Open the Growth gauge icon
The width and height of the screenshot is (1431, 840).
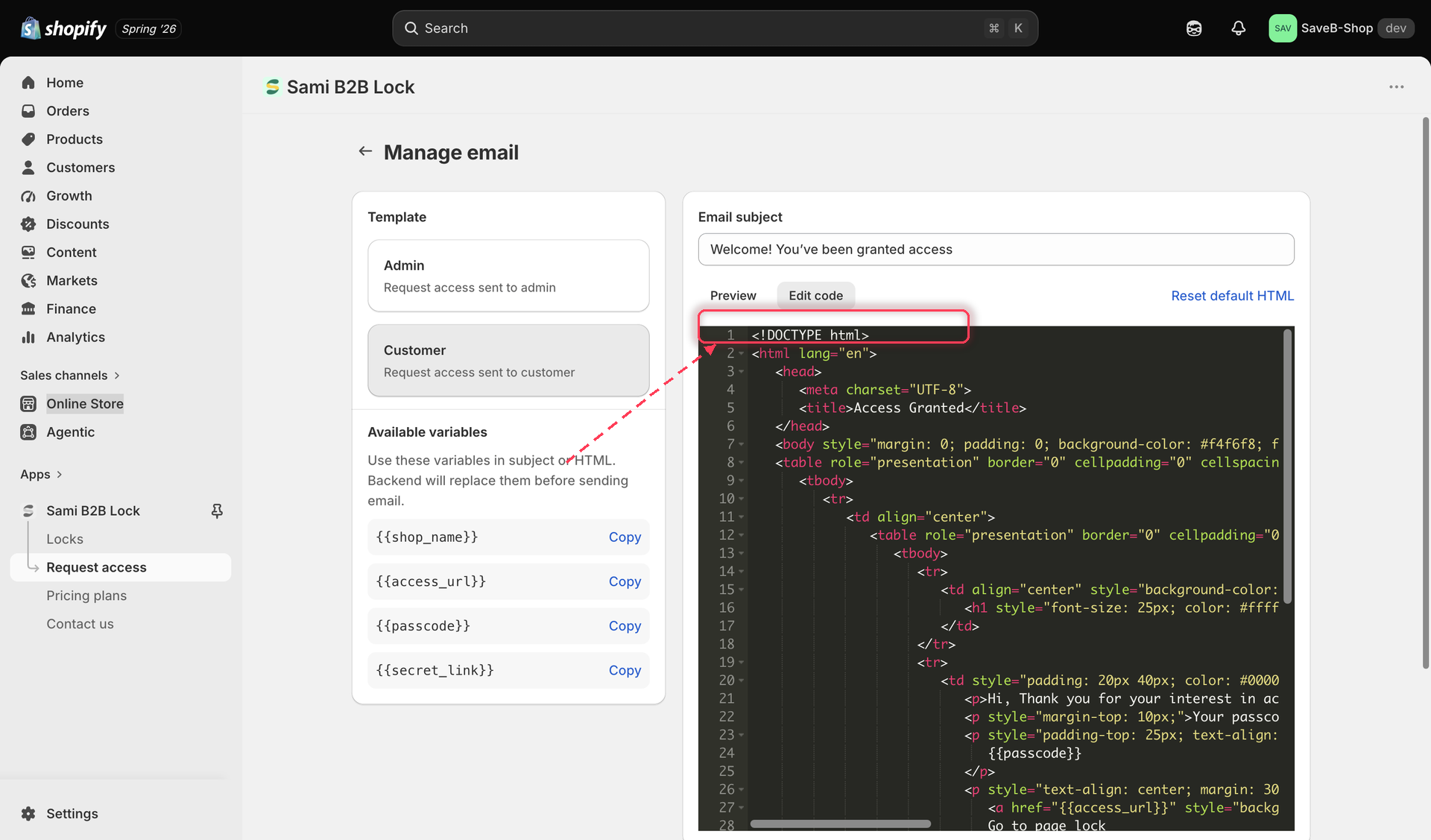(28, 196)
